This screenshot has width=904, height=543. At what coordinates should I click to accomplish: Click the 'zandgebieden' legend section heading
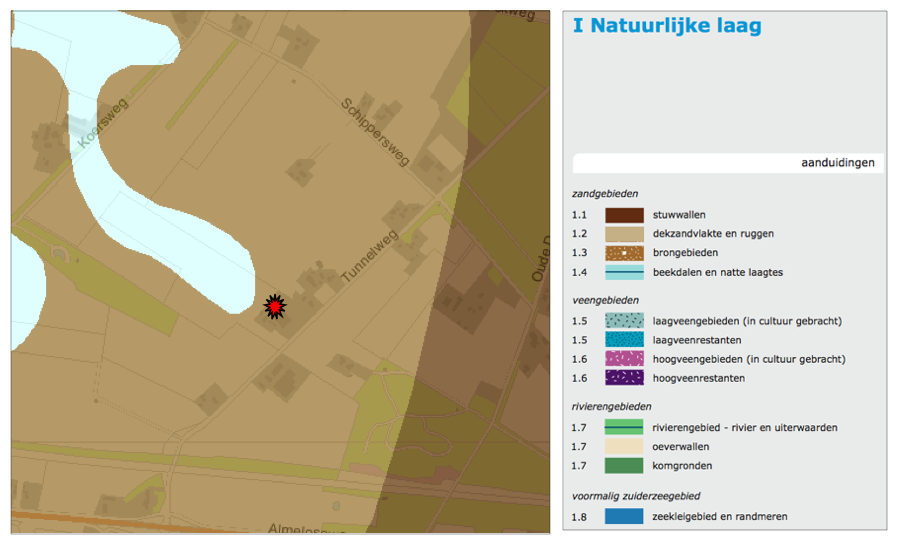point(604,194)
